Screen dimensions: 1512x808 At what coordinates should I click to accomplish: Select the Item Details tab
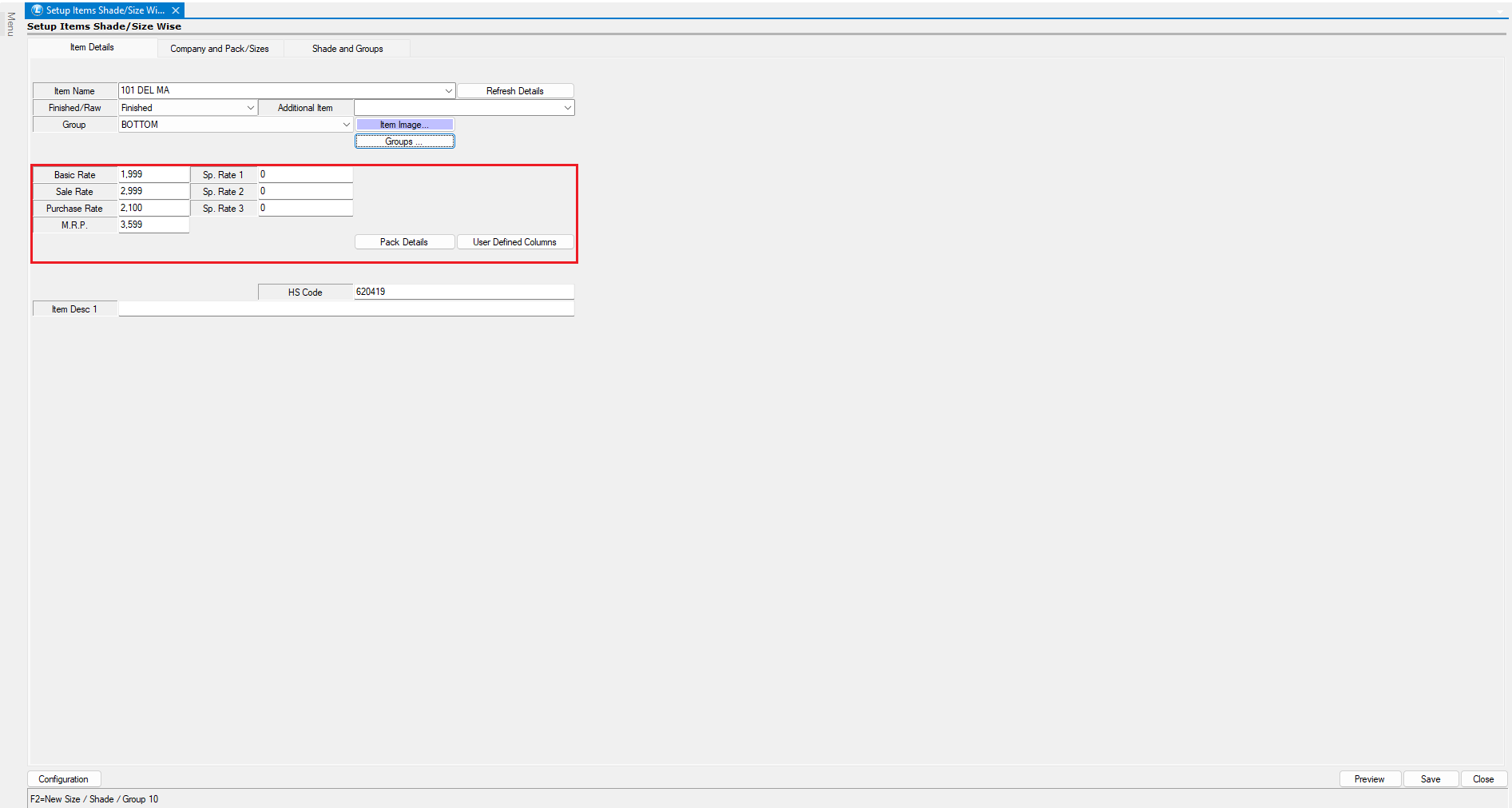(x=92, y=48)
